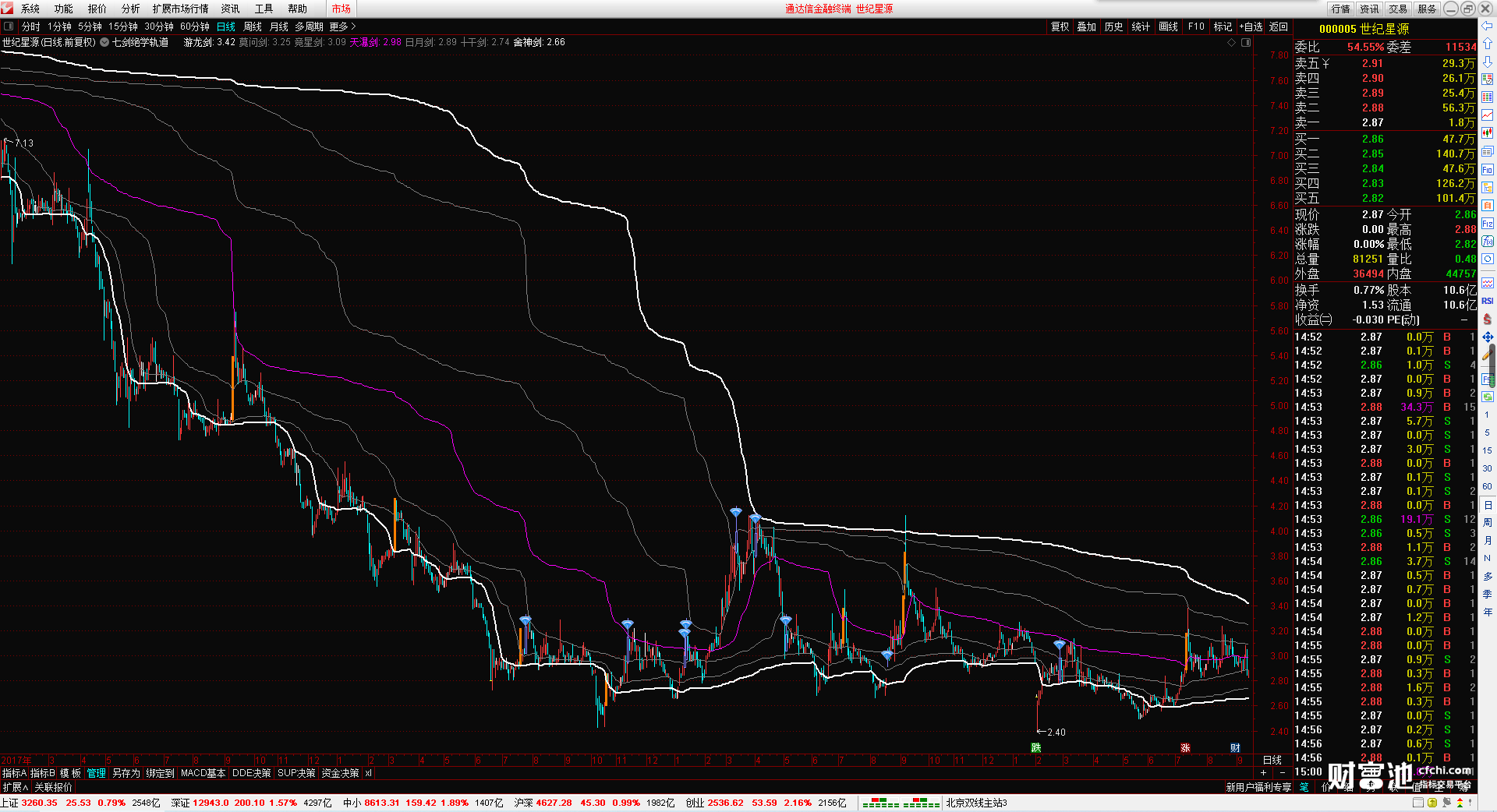Click the down arrow icon in right sidebar

(1488, 62)
